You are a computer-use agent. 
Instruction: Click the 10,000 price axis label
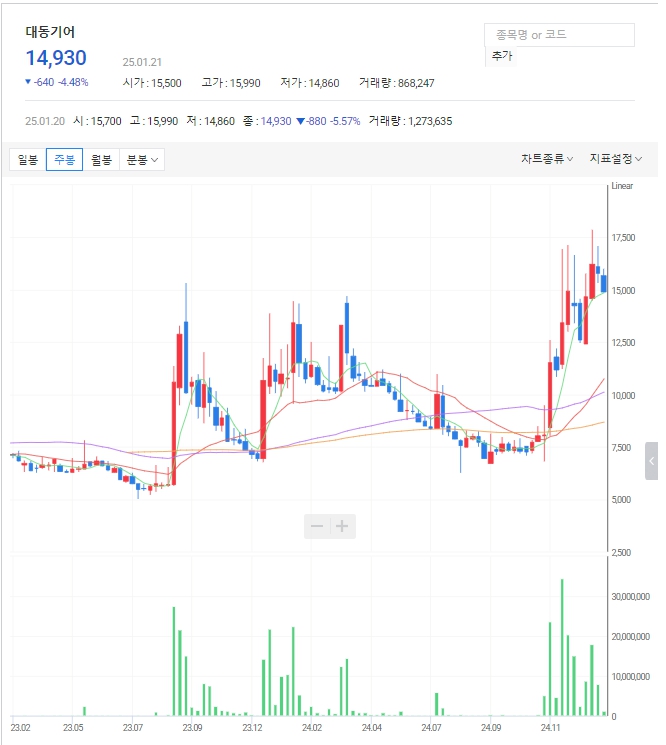click(623, 395)
